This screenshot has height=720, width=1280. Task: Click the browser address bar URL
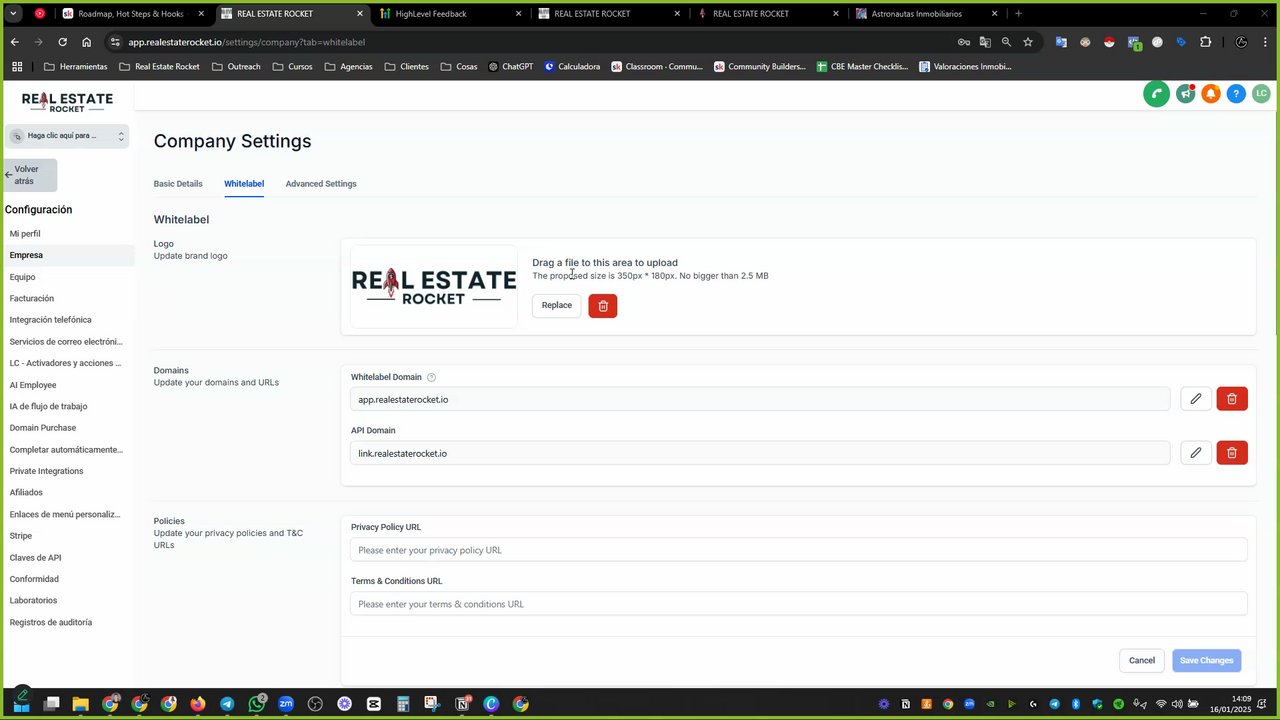point(246,42)
